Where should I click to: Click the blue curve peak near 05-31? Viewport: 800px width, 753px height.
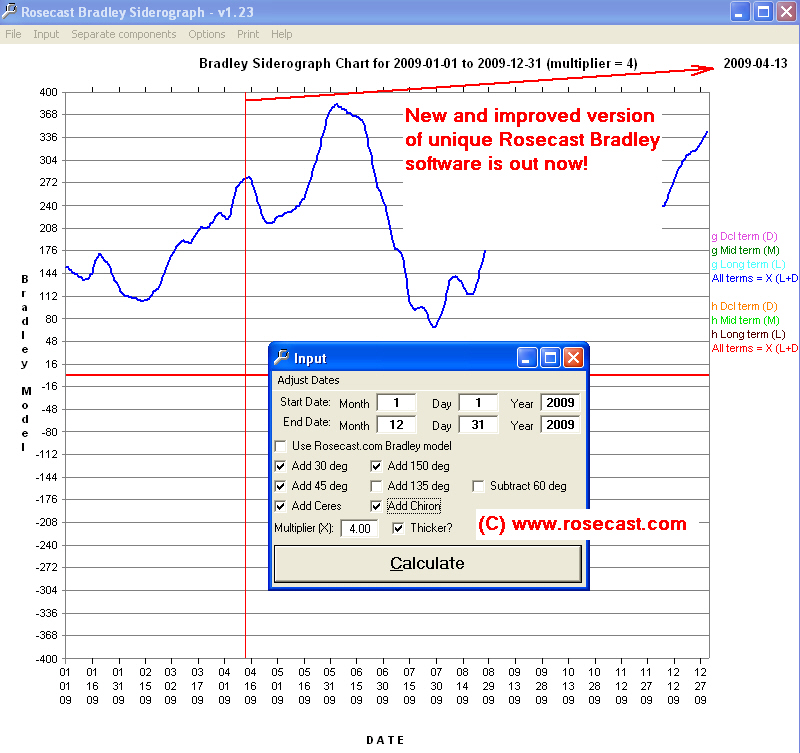pos(336,105)
